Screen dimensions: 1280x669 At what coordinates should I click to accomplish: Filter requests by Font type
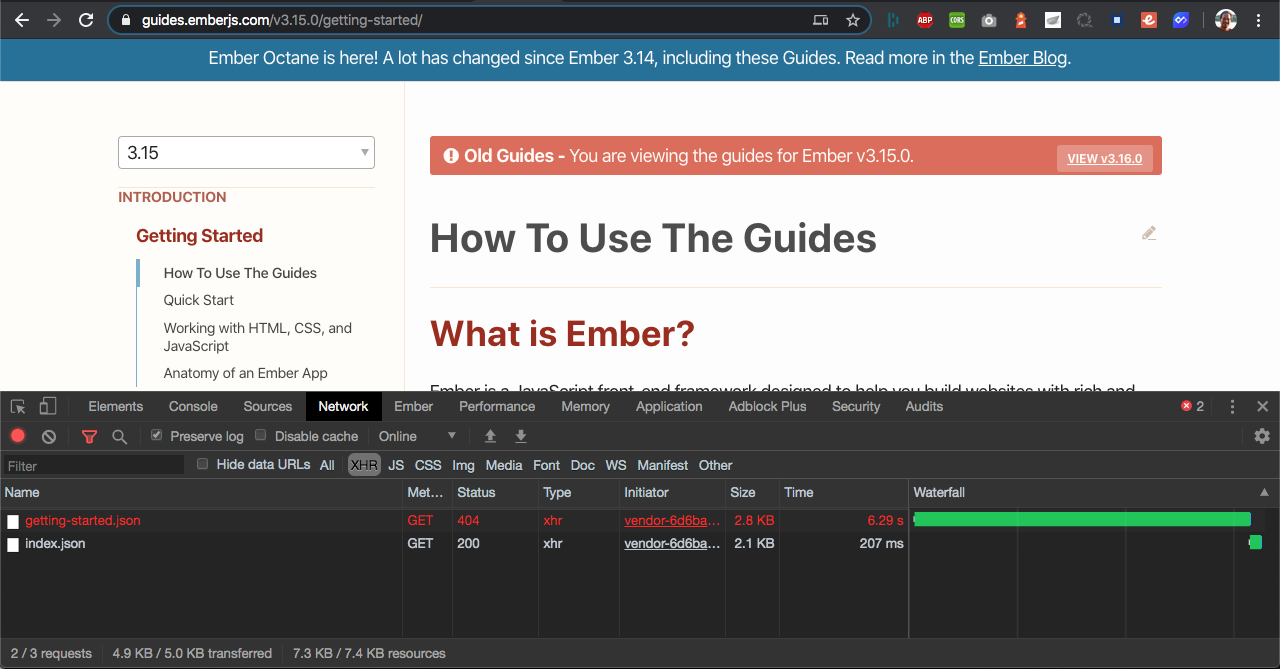click(546, 465)
